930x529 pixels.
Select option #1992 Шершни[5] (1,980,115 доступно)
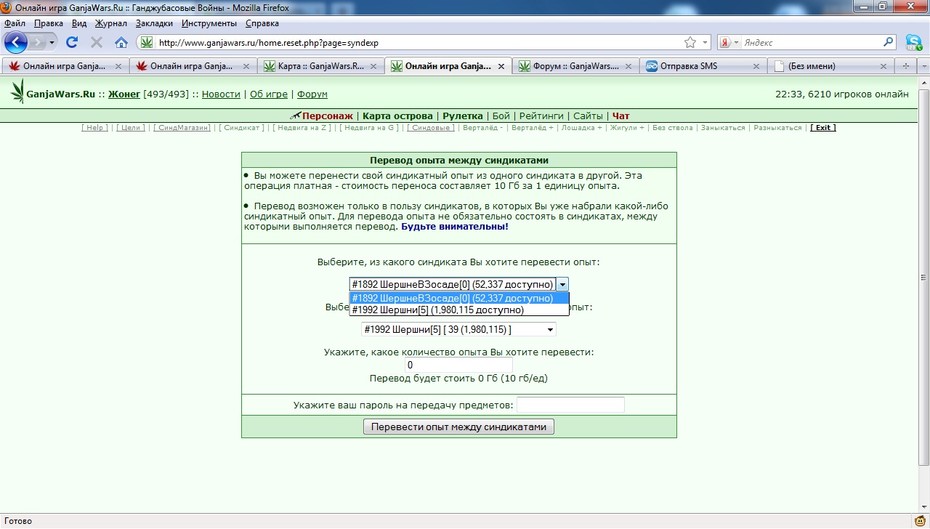459,310
